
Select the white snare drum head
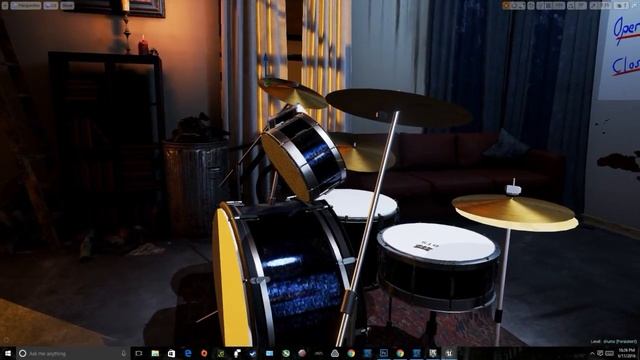click(x=439, y=243)
